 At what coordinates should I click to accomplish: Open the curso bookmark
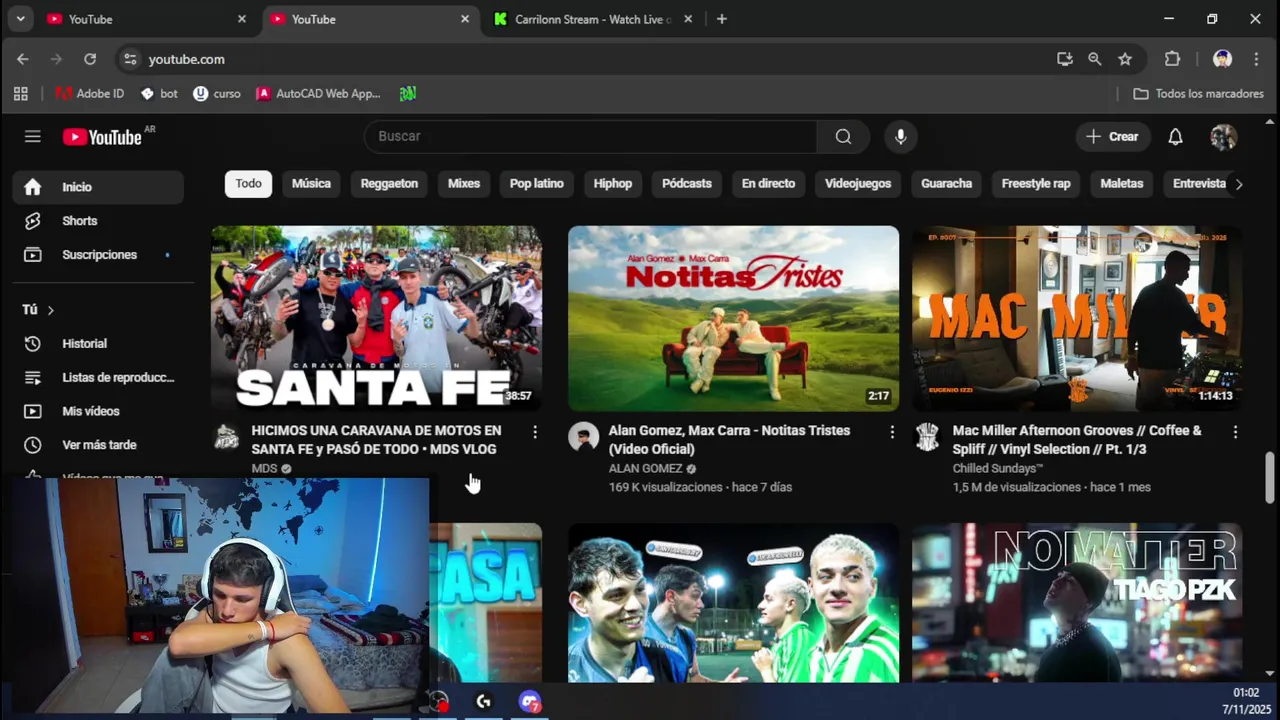click(217, 94)
